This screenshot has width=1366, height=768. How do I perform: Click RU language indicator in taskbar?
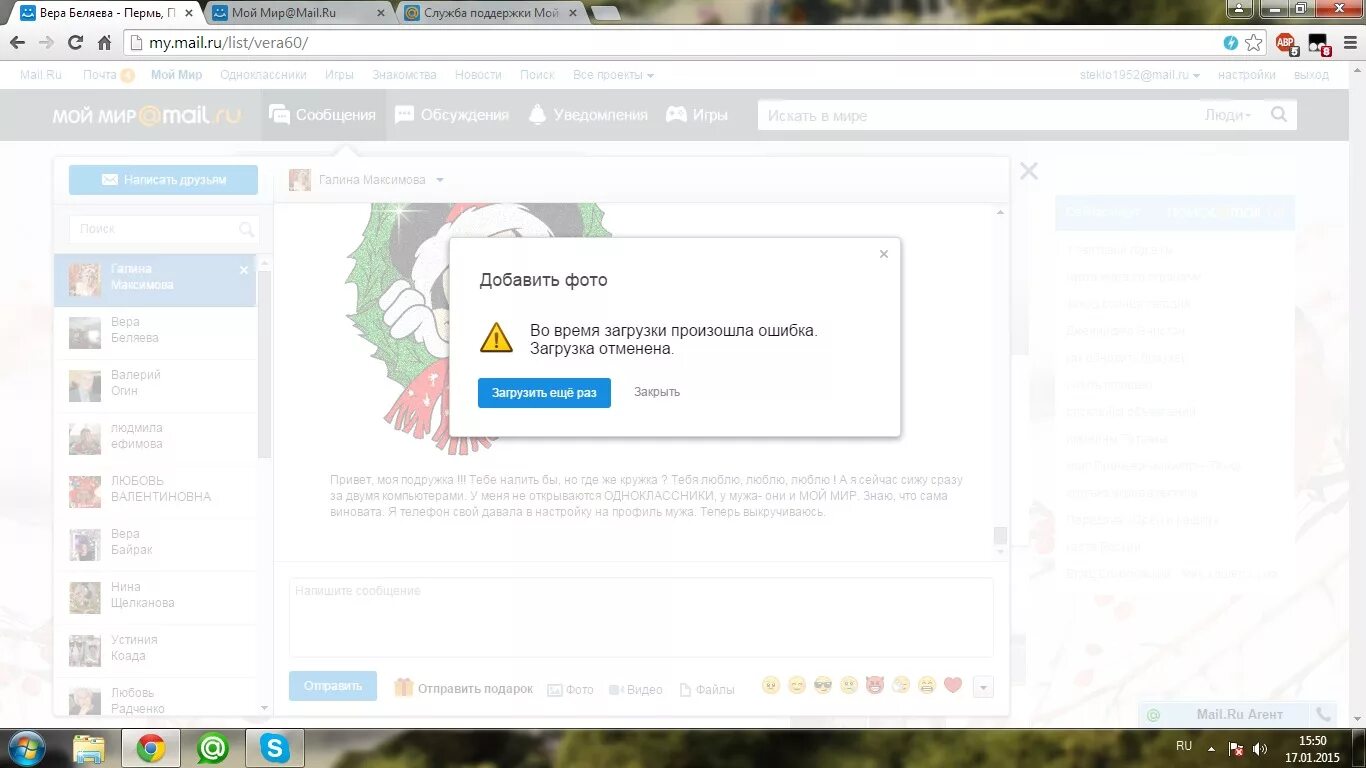click(1184, 746)
